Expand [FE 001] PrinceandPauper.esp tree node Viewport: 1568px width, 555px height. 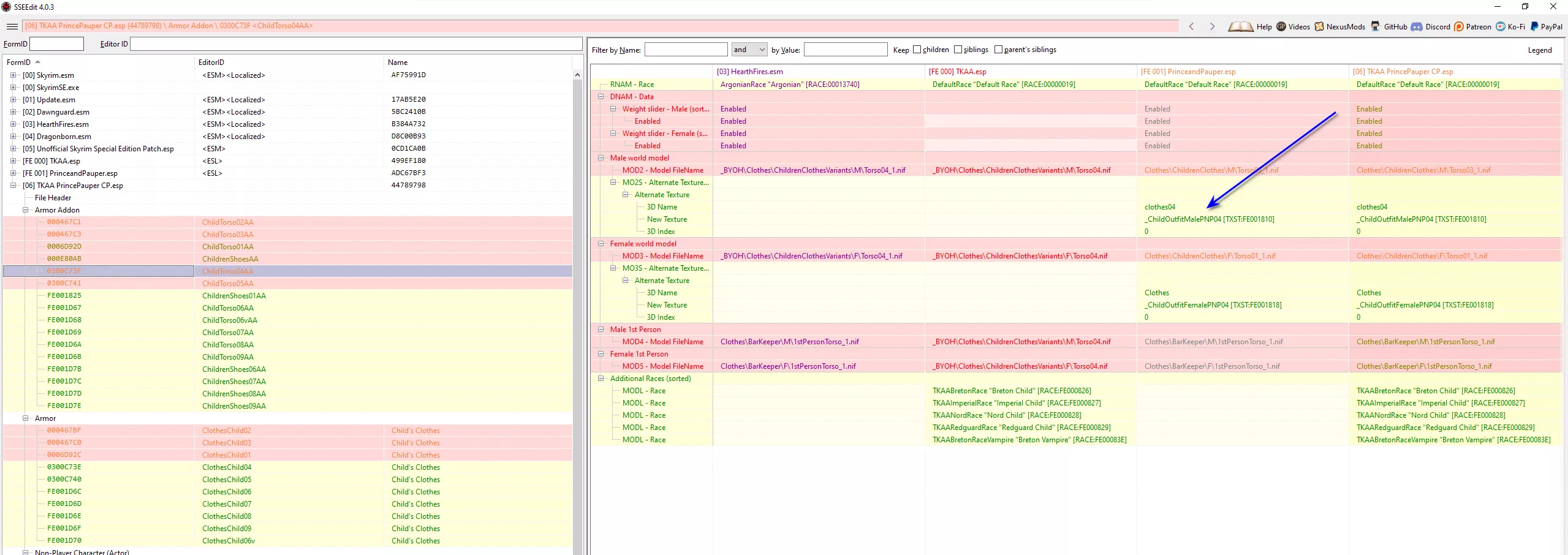pos(13,173)
